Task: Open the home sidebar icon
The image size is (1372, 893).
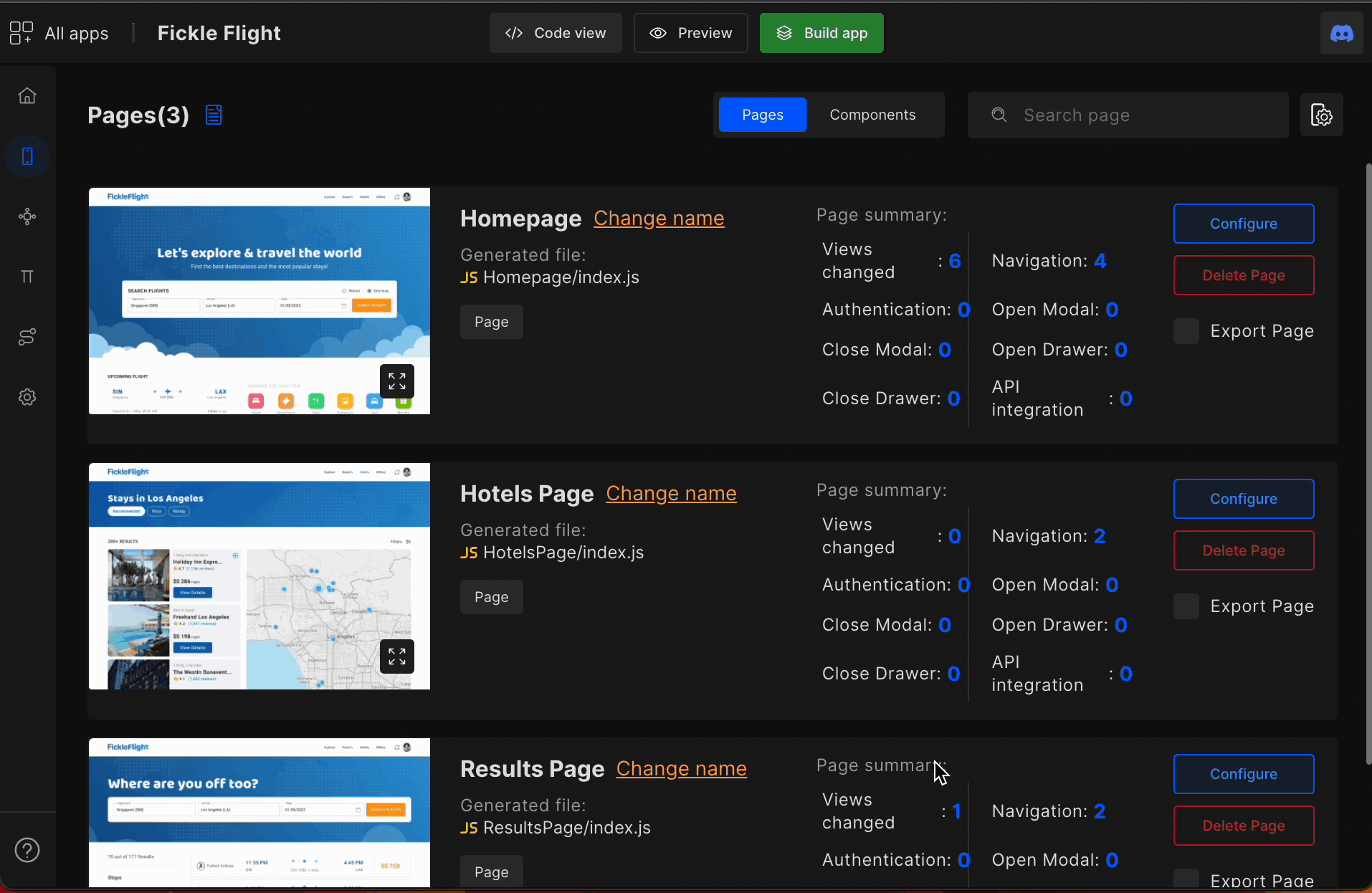Action: [27, 95]
